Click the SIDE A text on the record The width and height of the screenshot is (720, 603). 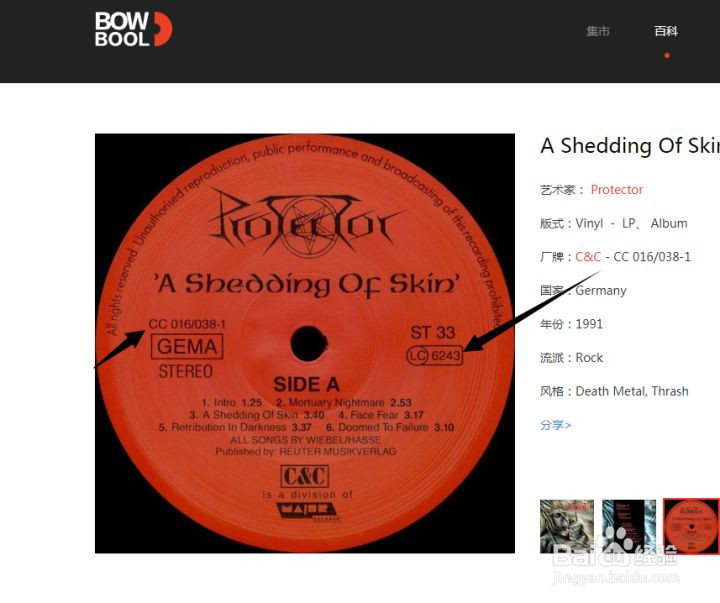coord(306,384)
